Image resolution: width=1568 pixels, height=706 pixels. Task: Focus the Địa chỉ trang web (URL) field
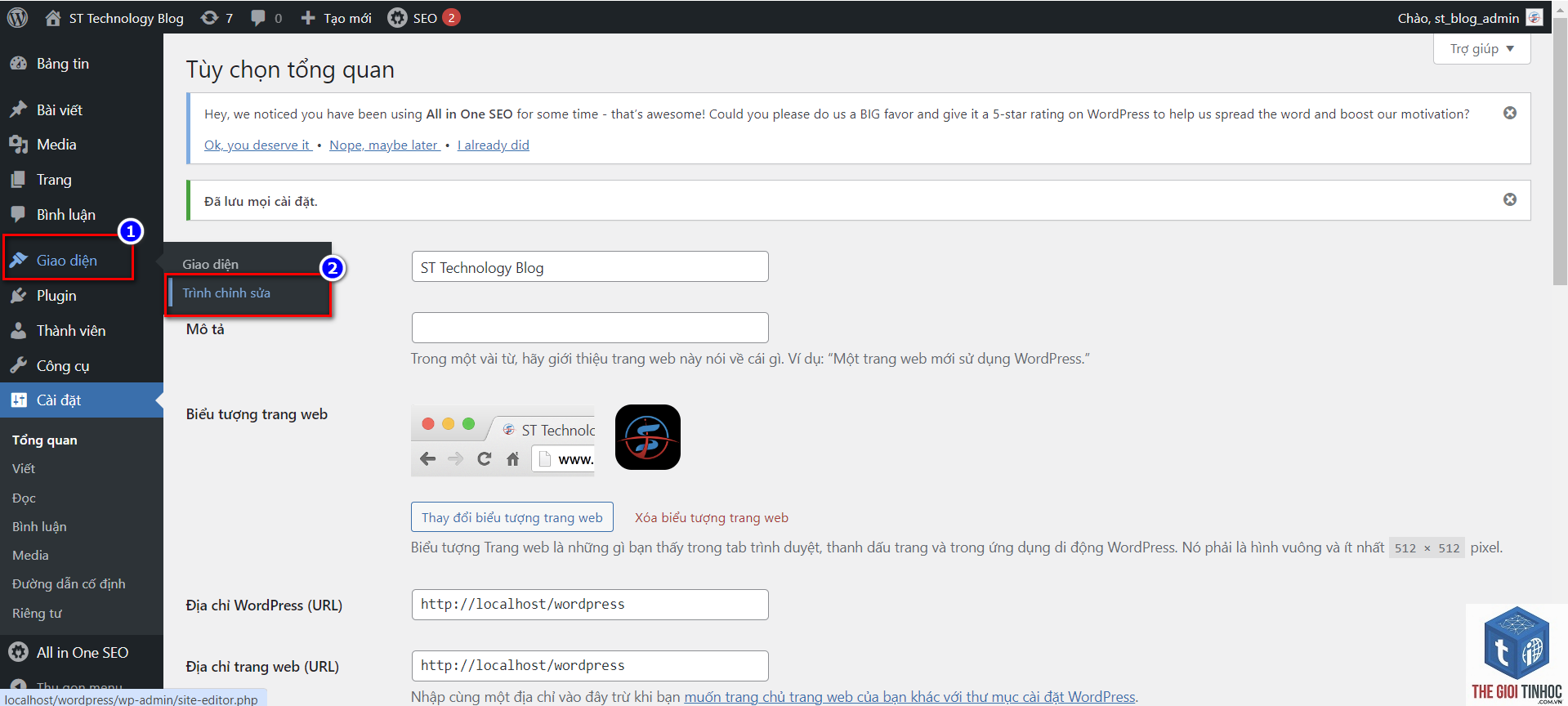(x=590, y=666)
